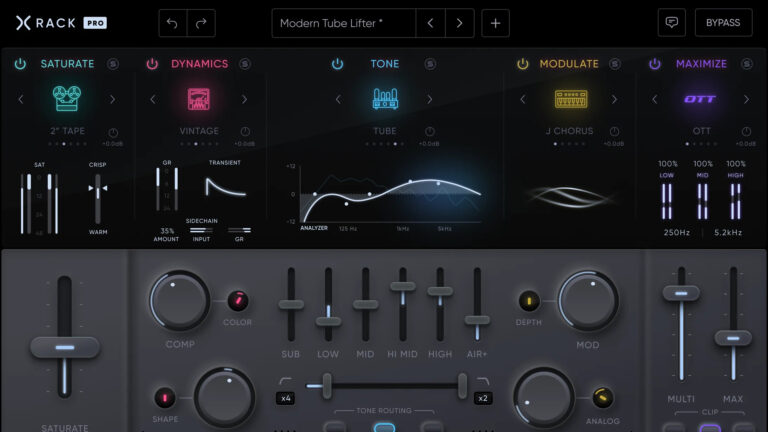Viewport: 768px width, 432px height.
Task: Toggle Dynamics module power
Action: click(152, 64)
